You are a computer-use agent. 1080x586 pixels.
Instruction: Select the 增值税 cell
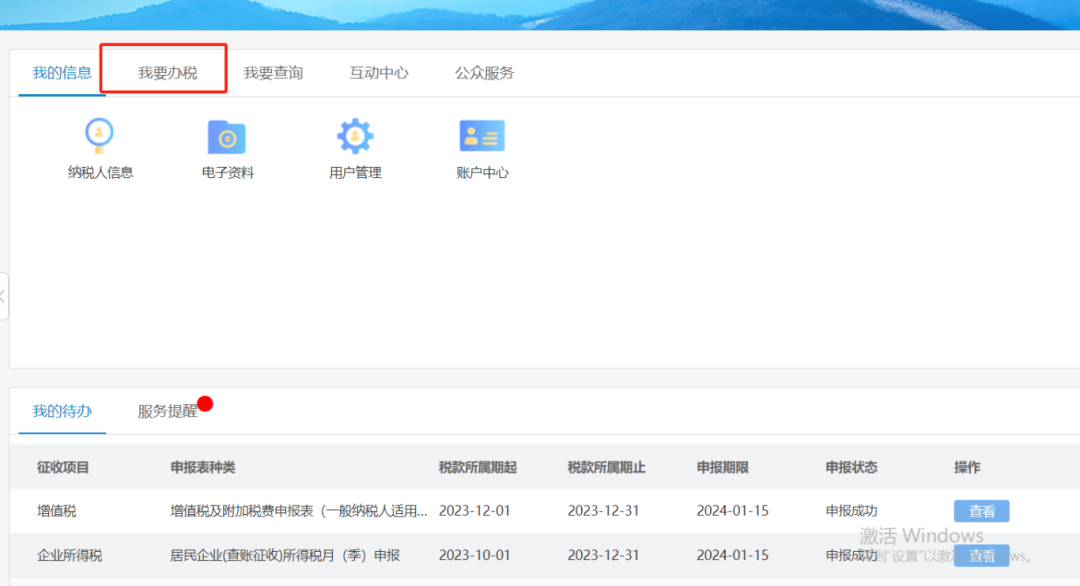point(56,511)
